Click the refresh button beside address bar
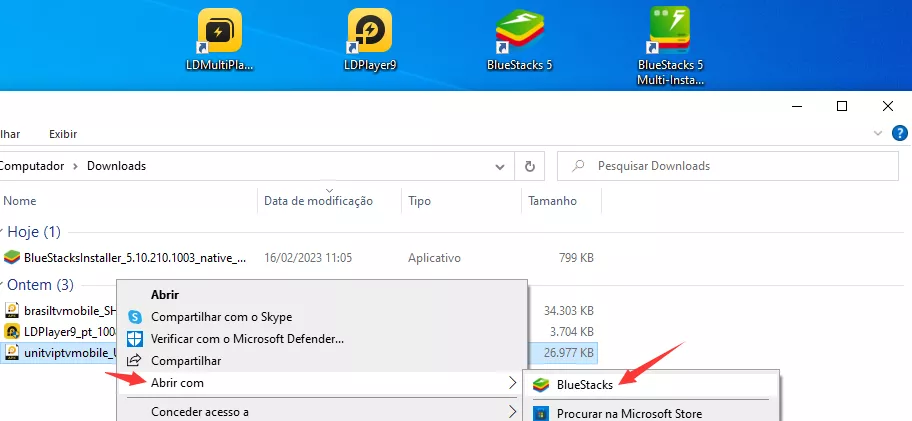This screenshot has height=421, width=912. (x=529, y=165)
